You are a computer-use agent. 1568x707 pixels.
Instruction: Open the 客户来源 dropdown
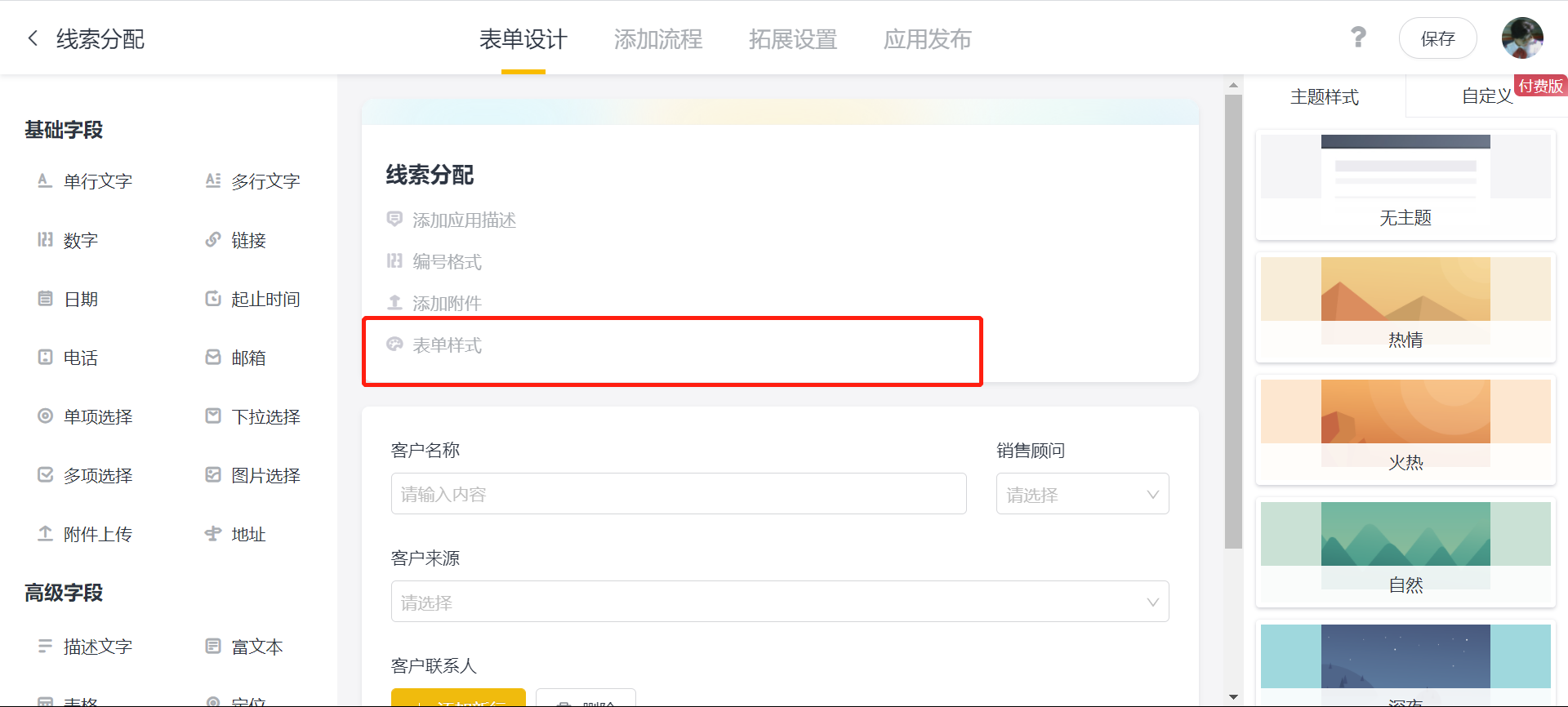pos(780,602)
